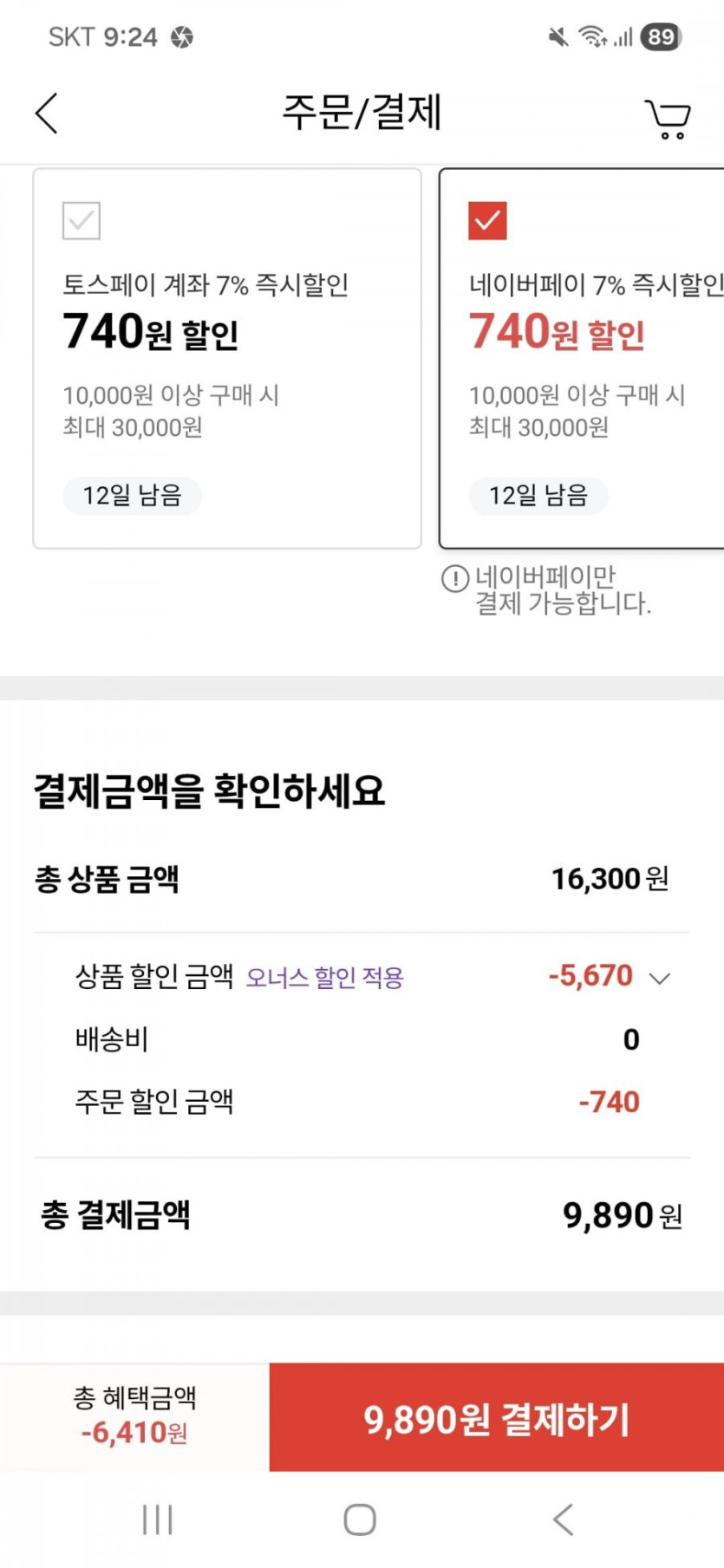The image size is (724, 1568).
Task: Tap the Wi-Fi status icon
Action: pos(593,36)
